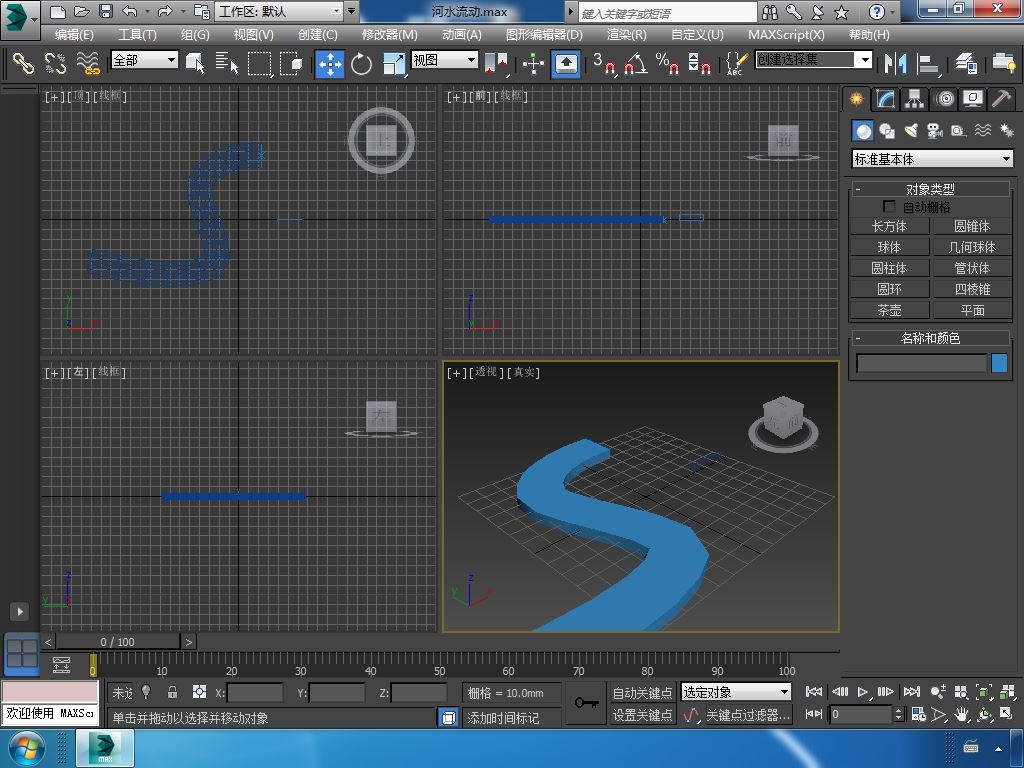Toggle Percent Snap
The height and width of the screenshot is (768, 1024).
(667, 63)
